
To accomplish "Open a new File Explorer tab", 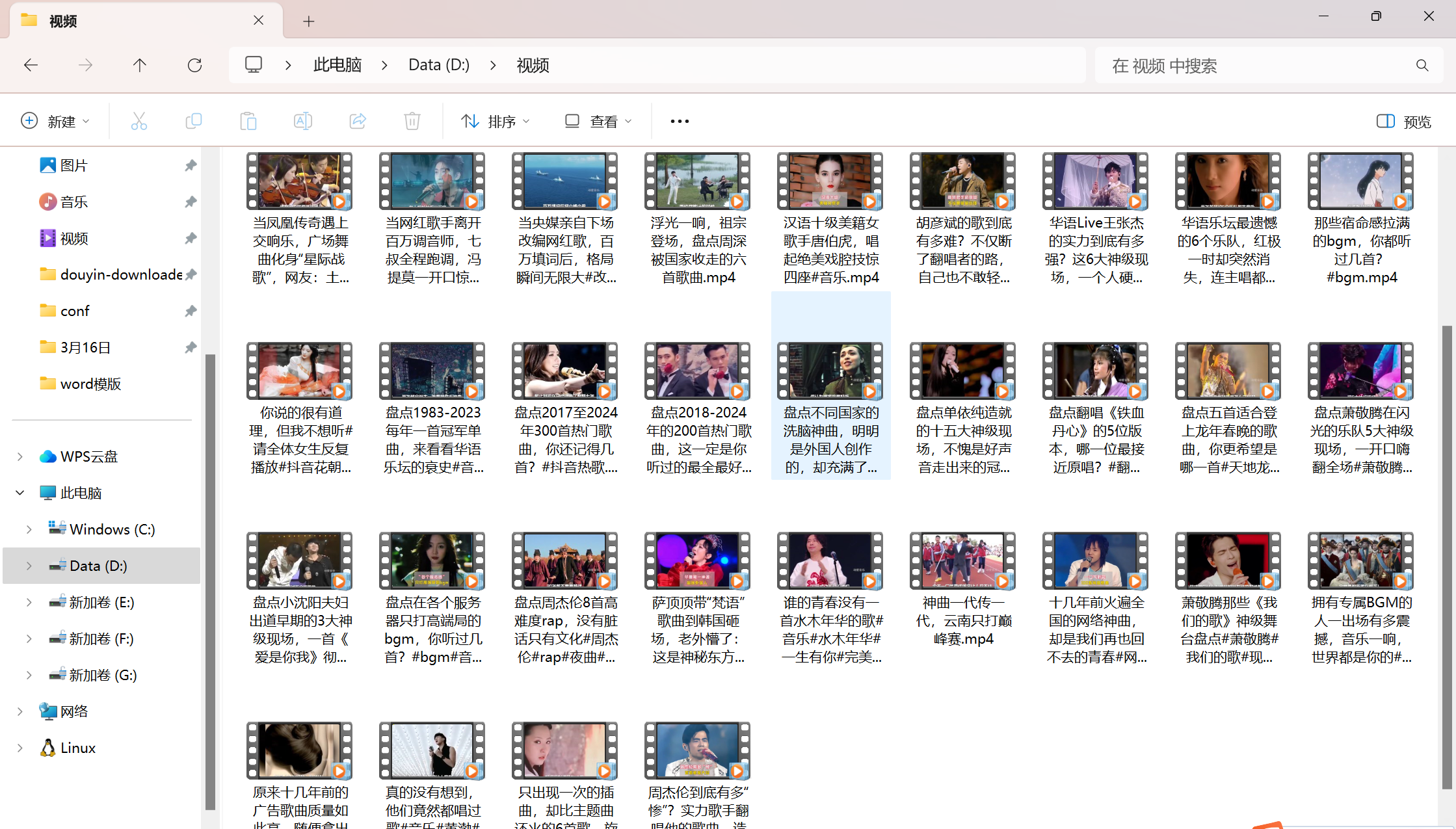I will point(309,21).
